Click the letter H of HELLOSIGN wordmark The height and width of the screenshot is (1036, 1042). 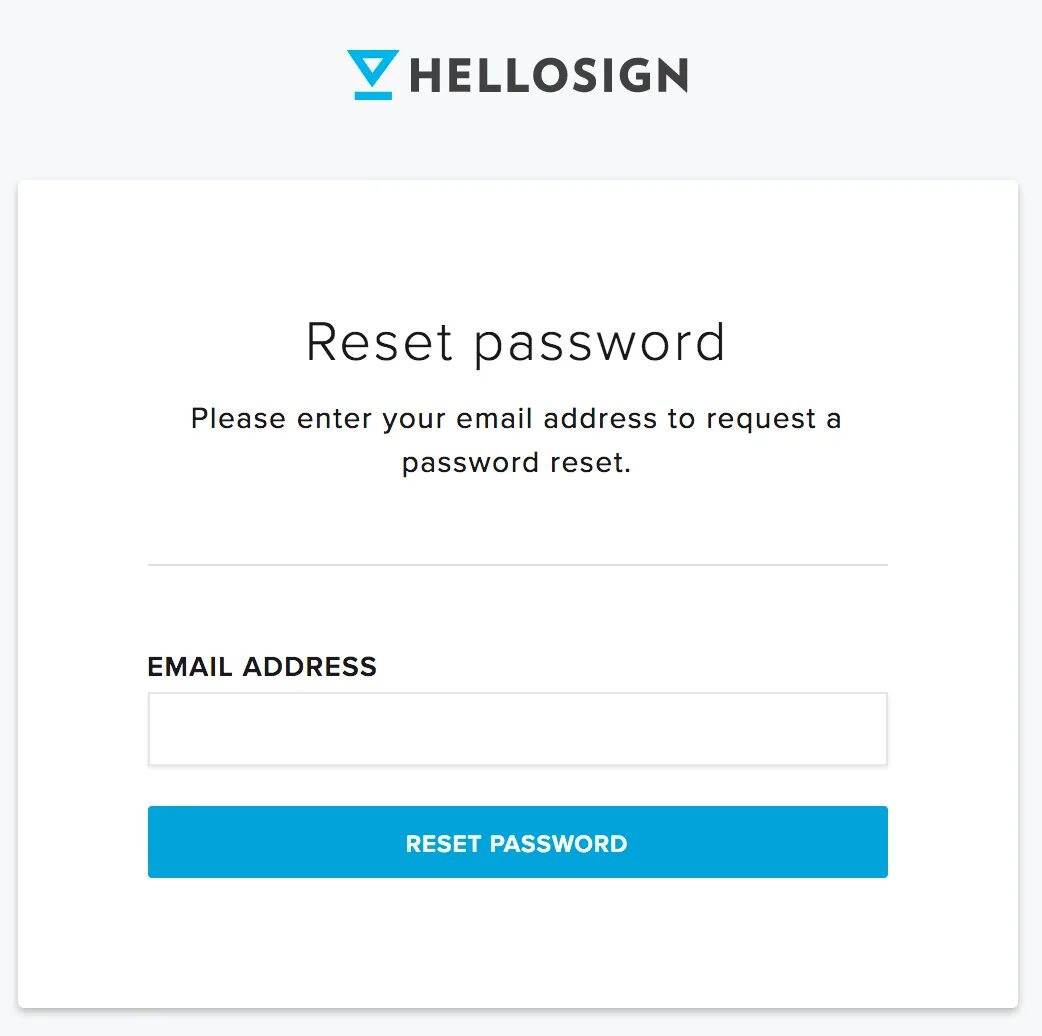click(424, 75)
